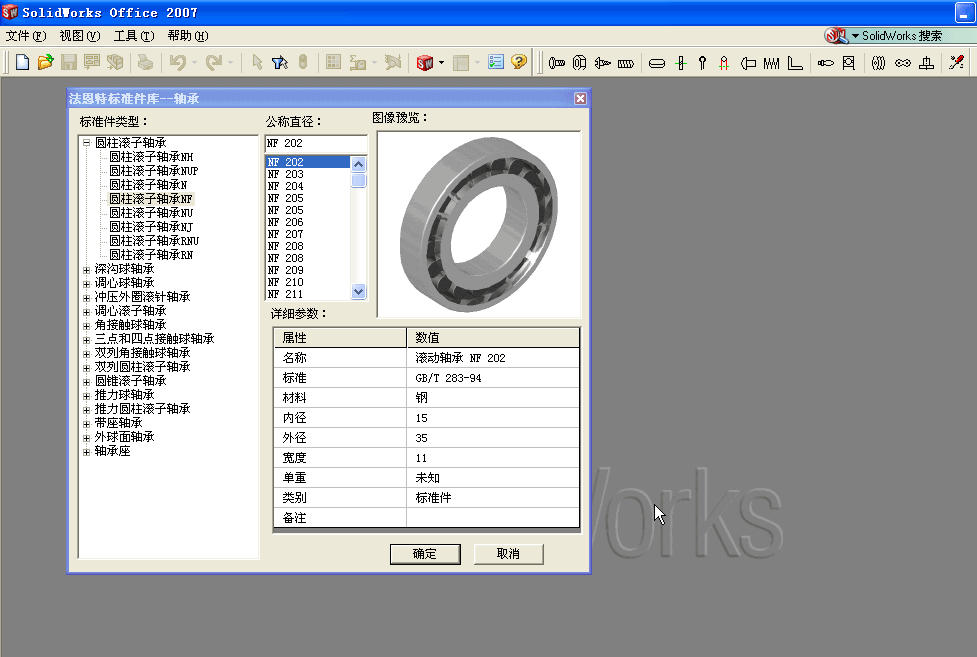The image size is (977, 657).
Task: Select the nut standard part icon
Action: click(579, 63)
